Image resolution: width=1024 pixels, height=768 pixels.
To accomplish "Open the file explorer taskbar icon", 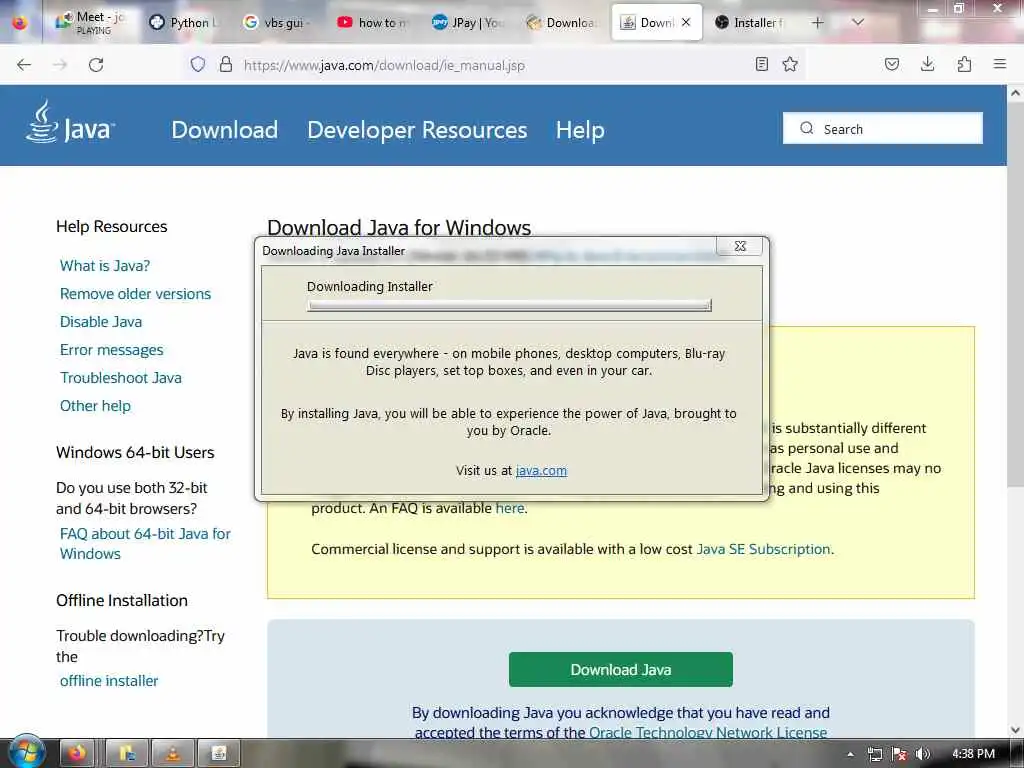I will (127, 754).
